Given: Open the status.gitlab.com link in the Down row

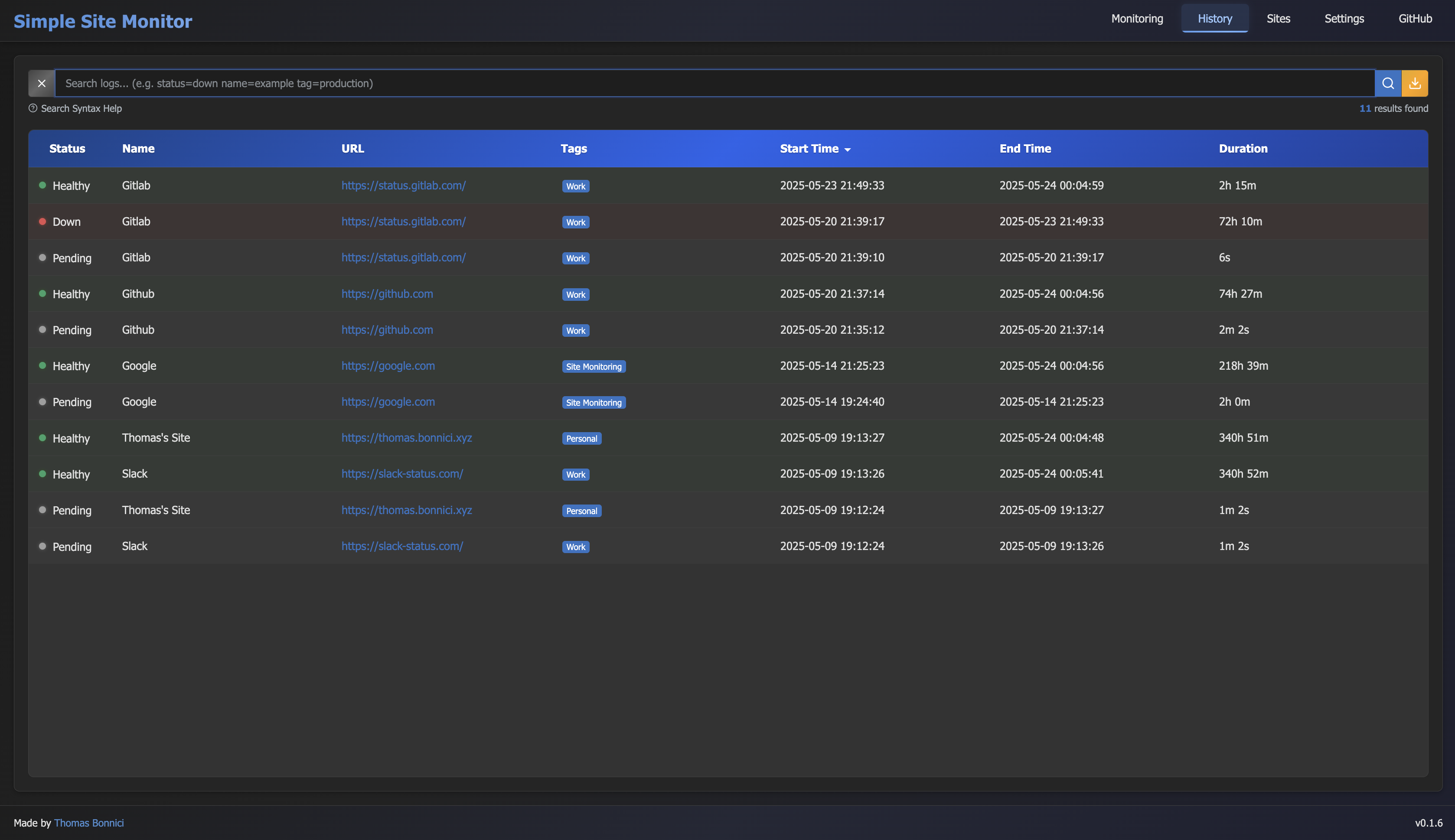Looking at the screenshot, I should 403,221.
